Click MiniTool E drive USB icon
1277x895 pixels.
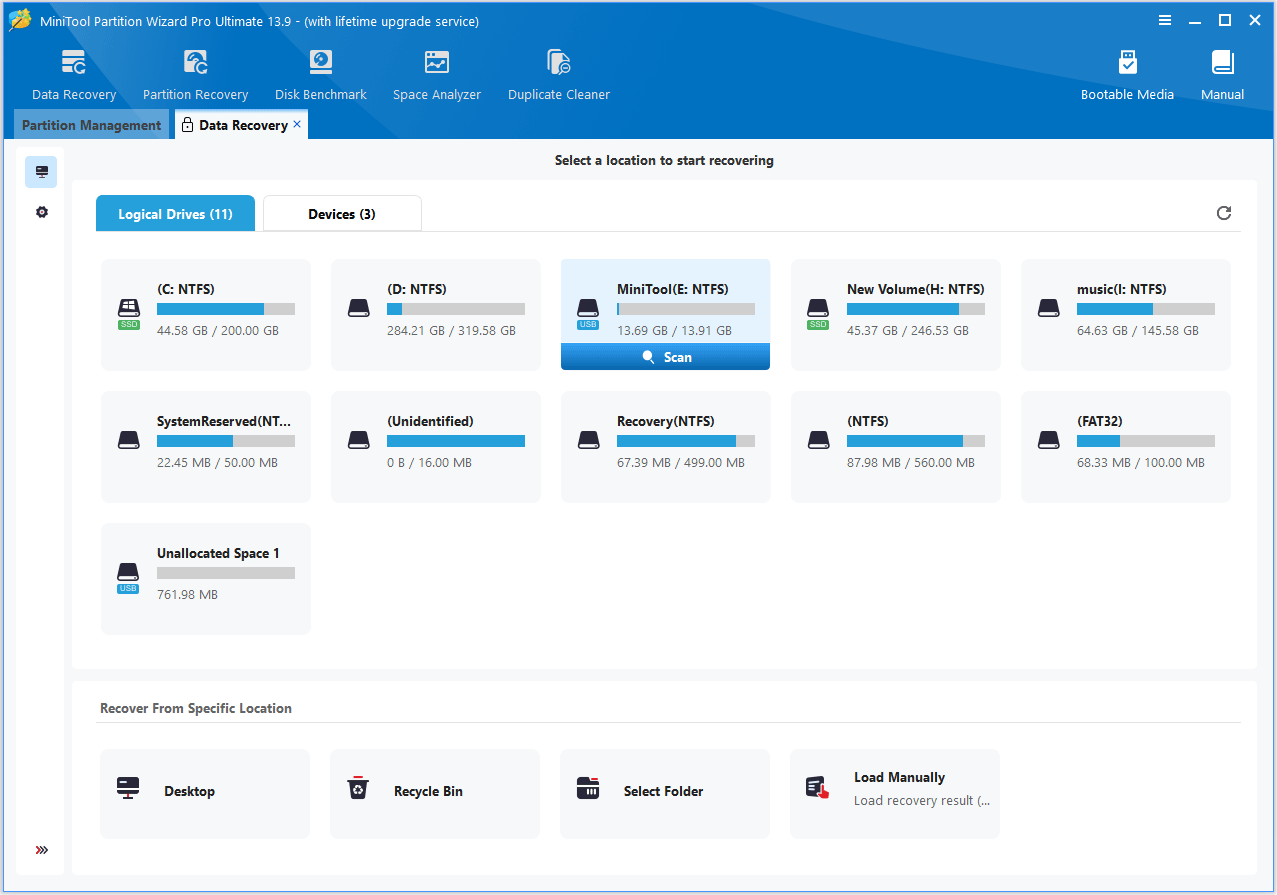pyautogui.click(x=588, y=313)
